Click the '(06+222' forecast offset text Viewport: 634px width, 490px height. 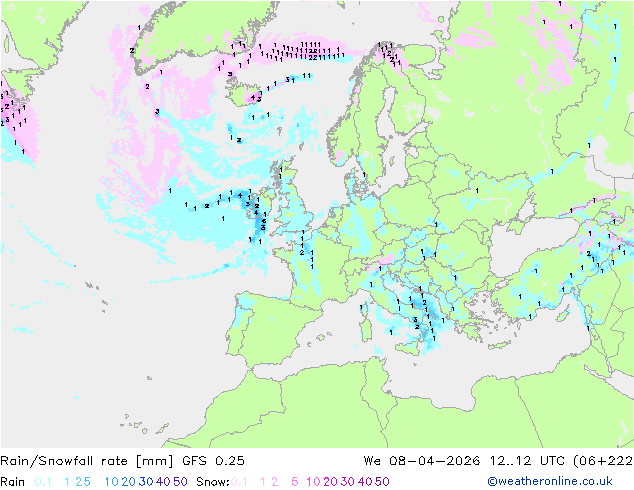(x=603, y=461)
